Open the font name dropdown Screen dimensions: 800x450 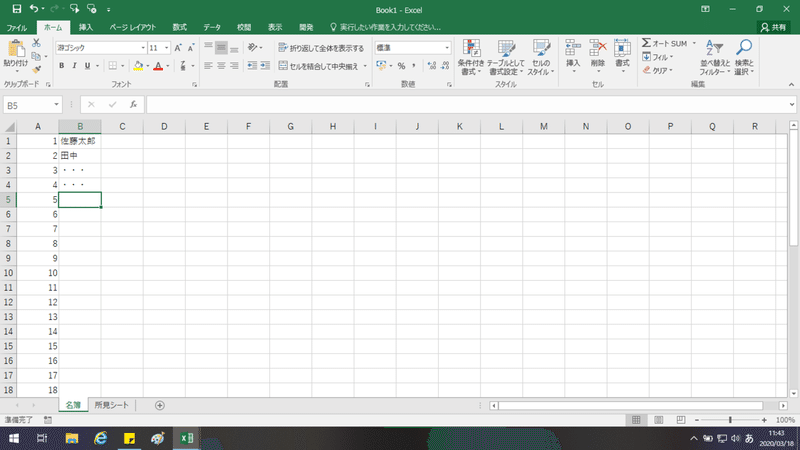click(x=143, y=48)
